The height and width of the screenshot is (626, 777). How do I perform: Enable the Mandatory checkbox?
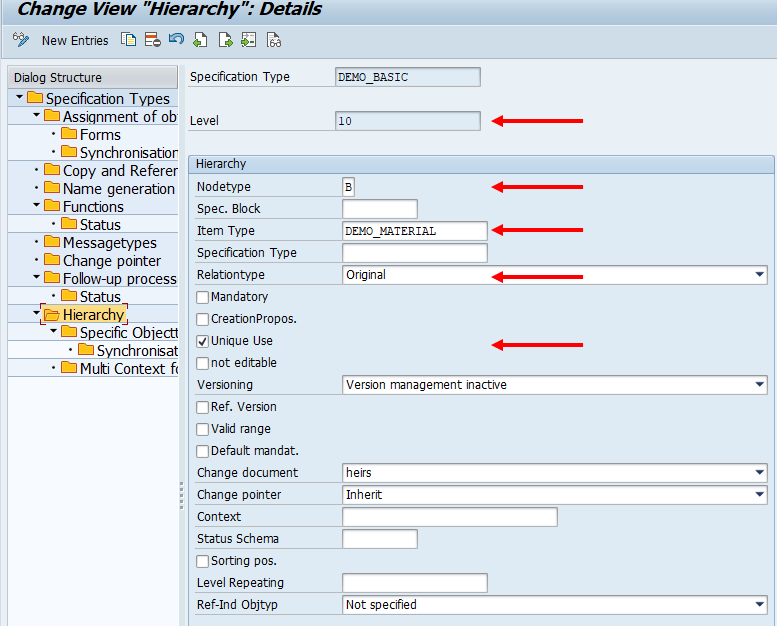[203, 297]
